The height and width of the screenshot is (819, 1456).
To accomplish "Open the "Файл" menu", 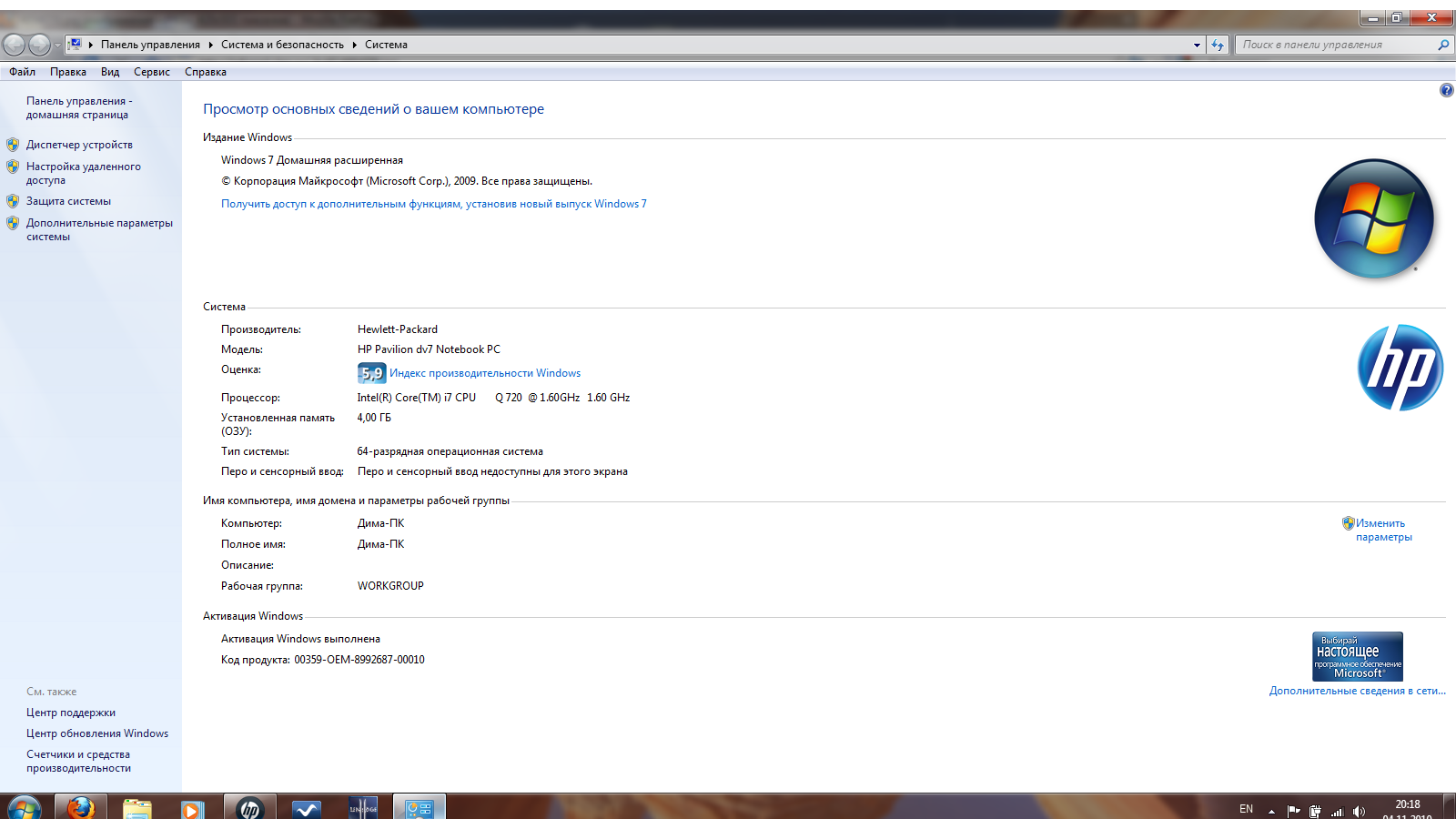I will click(23, 72).
